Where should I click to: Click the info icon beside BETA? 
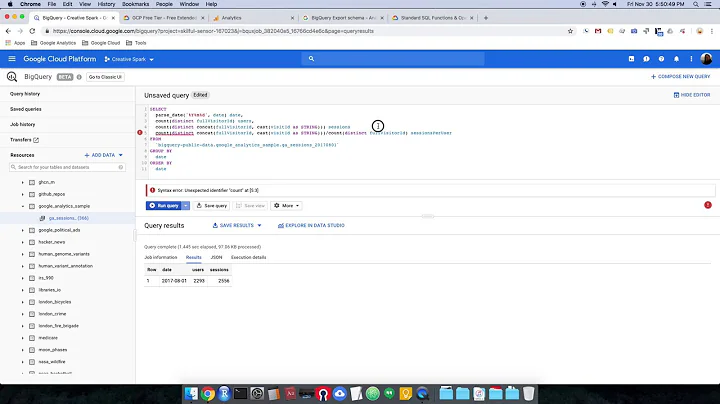click(x=79, y=77)
